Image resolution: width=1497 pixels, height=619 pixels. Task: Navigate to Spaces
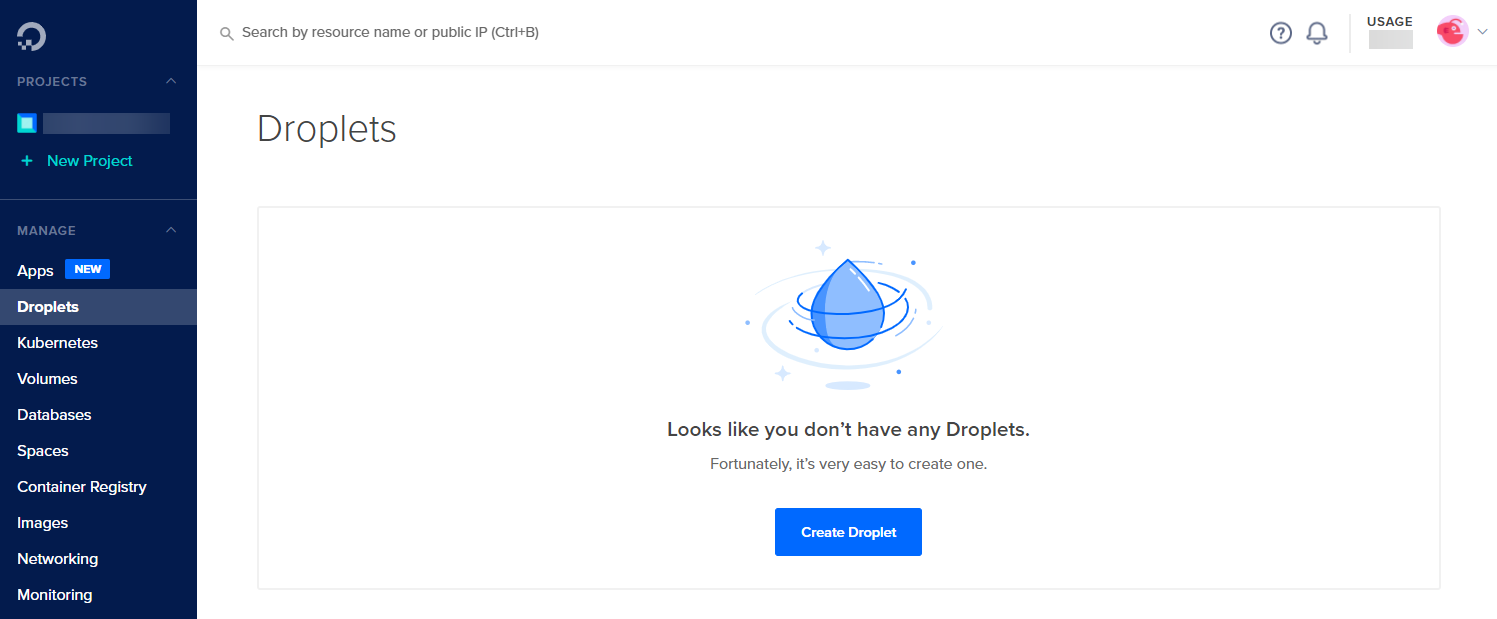tap(43, 451)
